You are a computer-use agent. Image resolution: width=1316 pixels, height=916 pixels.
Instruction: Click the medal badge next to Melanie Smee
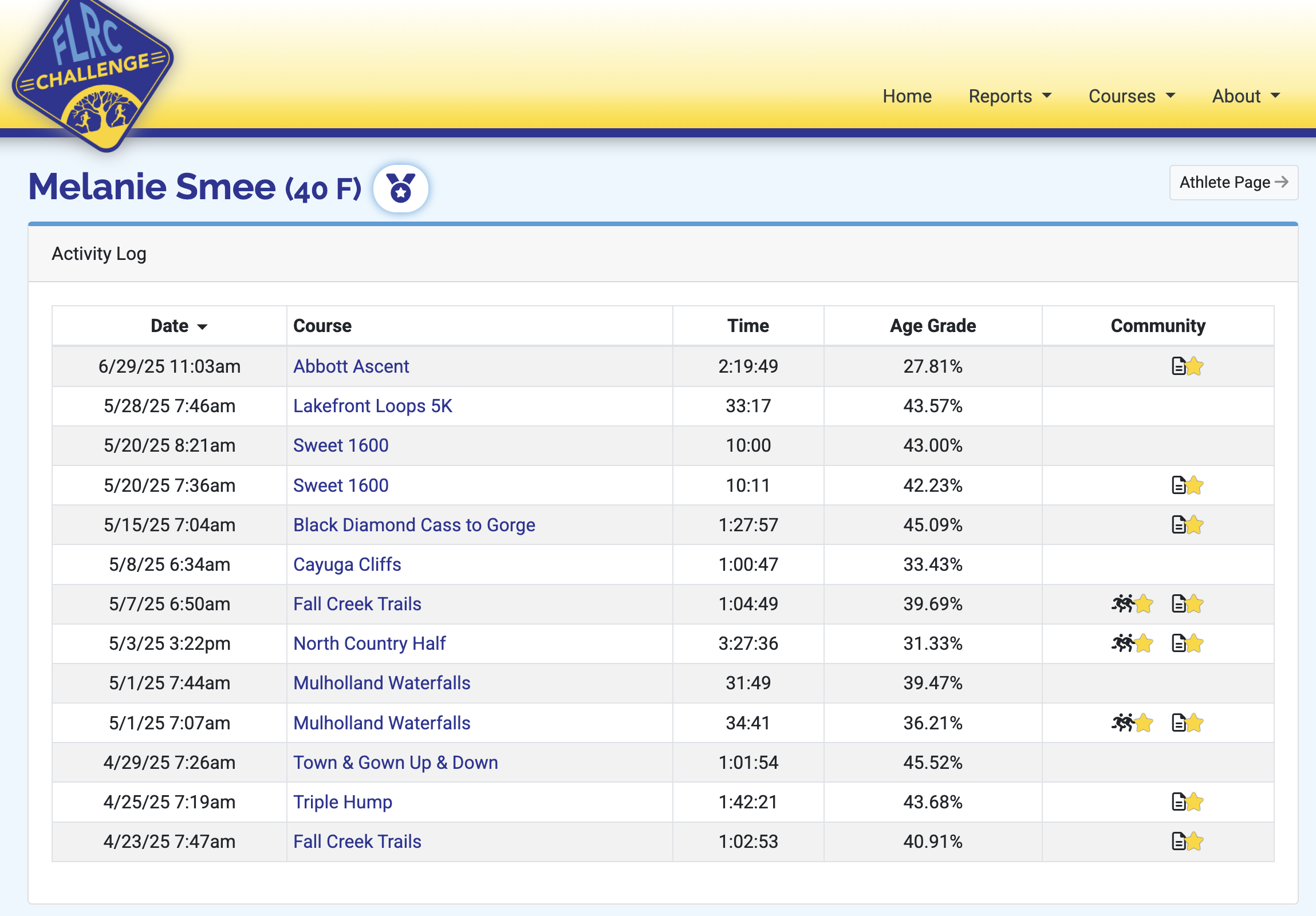401,188
